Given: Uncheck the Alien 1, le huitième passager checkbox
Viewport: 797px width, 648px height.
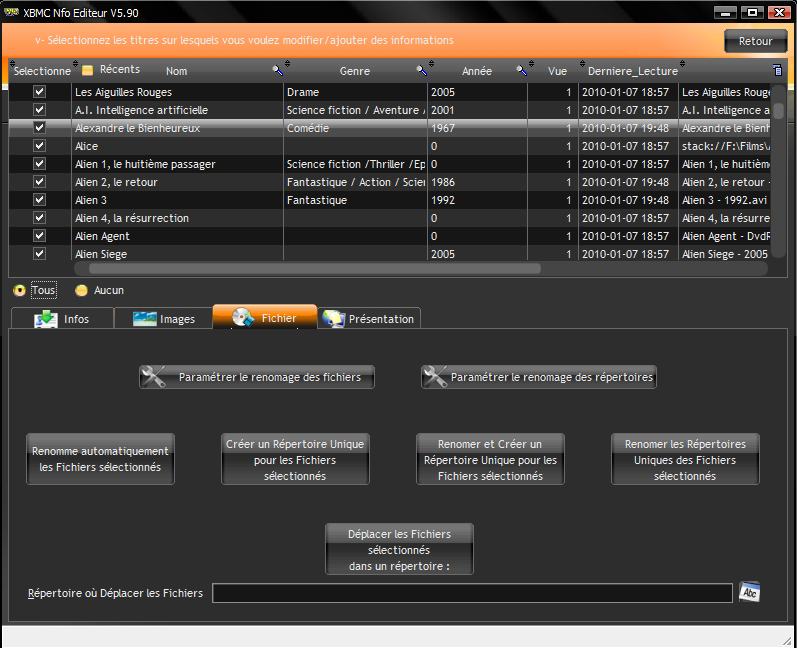Looking at the screenshot, I should pos(39,164).
